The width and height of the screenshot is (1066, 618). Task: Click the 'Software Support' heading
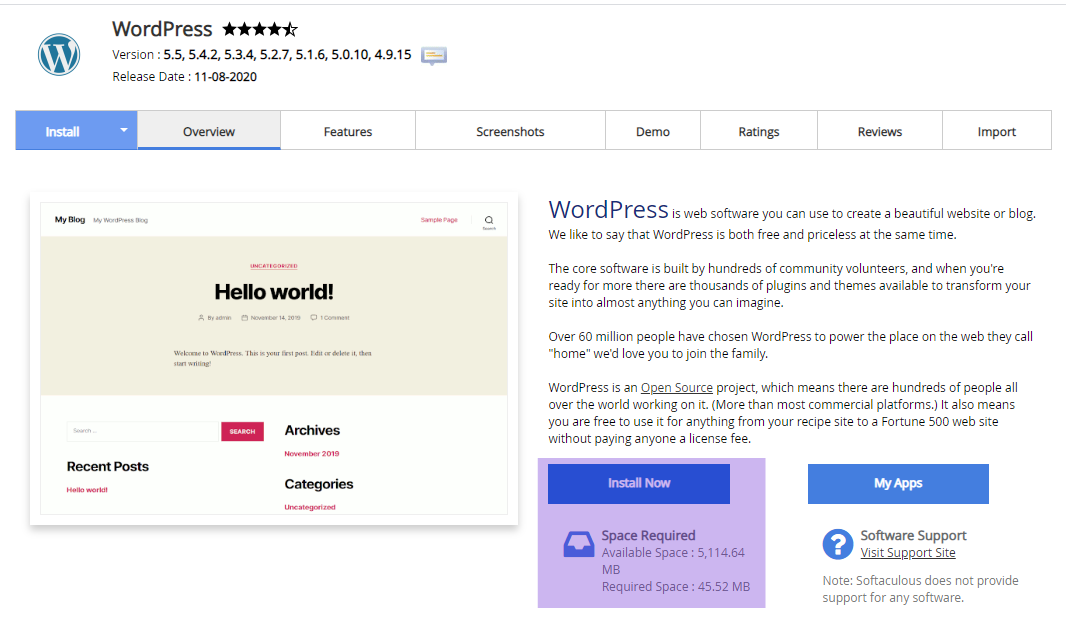(x=913, y=535)
